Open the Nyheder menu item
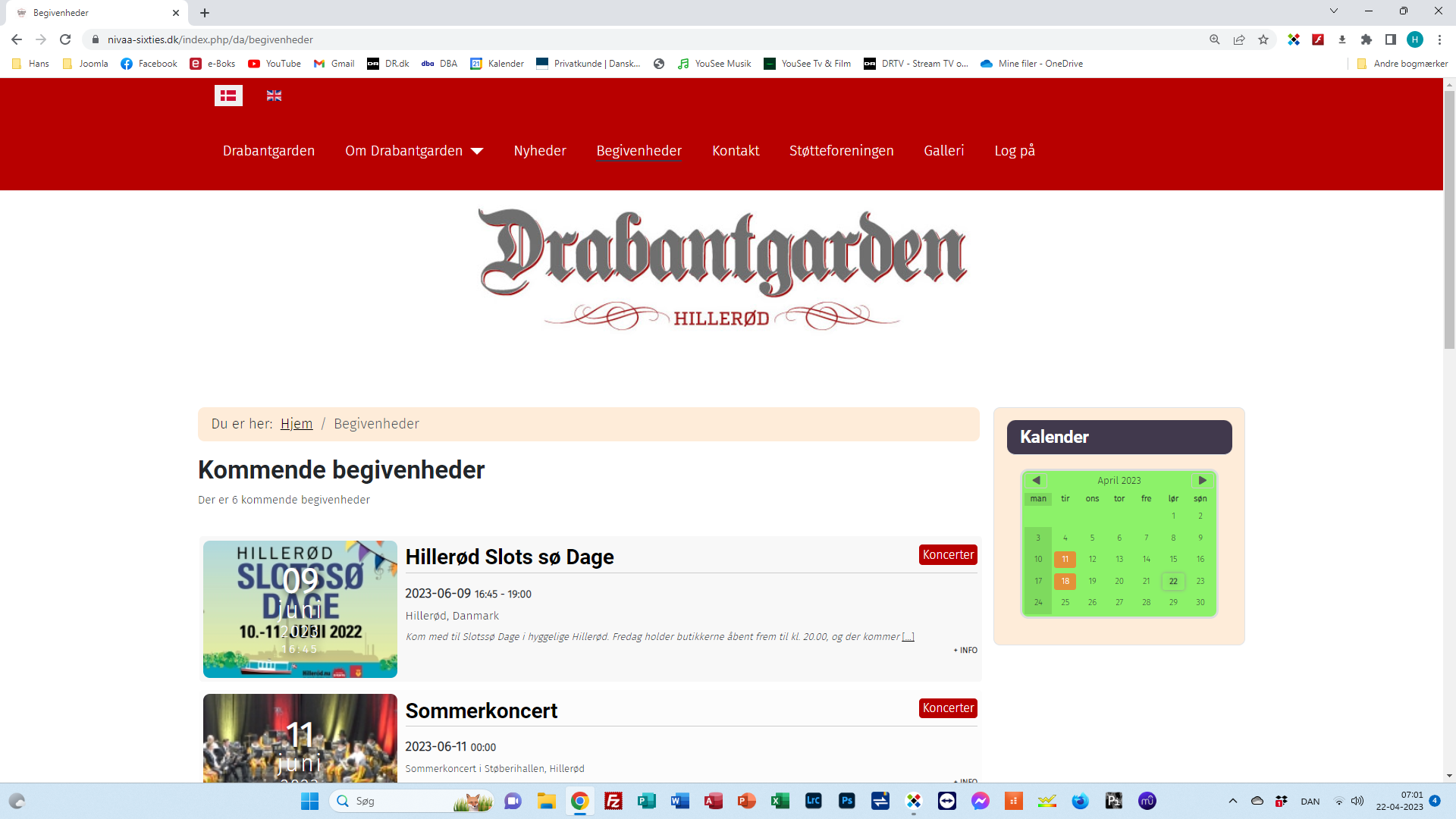 540,151
